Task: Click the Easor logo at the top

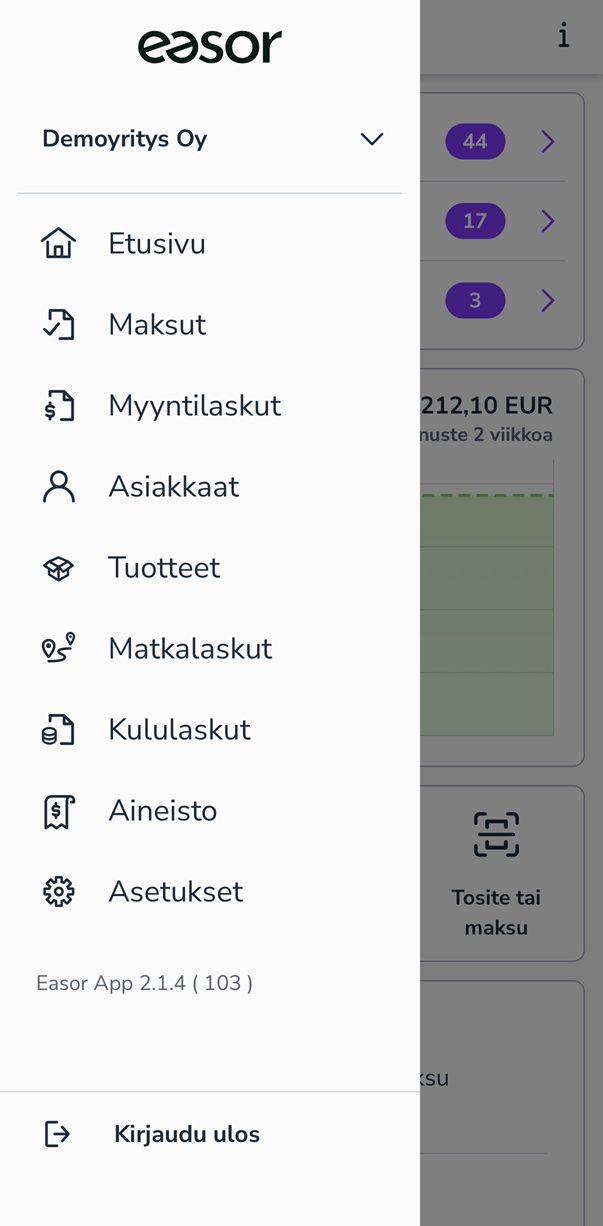Action: tap(210, 45)
